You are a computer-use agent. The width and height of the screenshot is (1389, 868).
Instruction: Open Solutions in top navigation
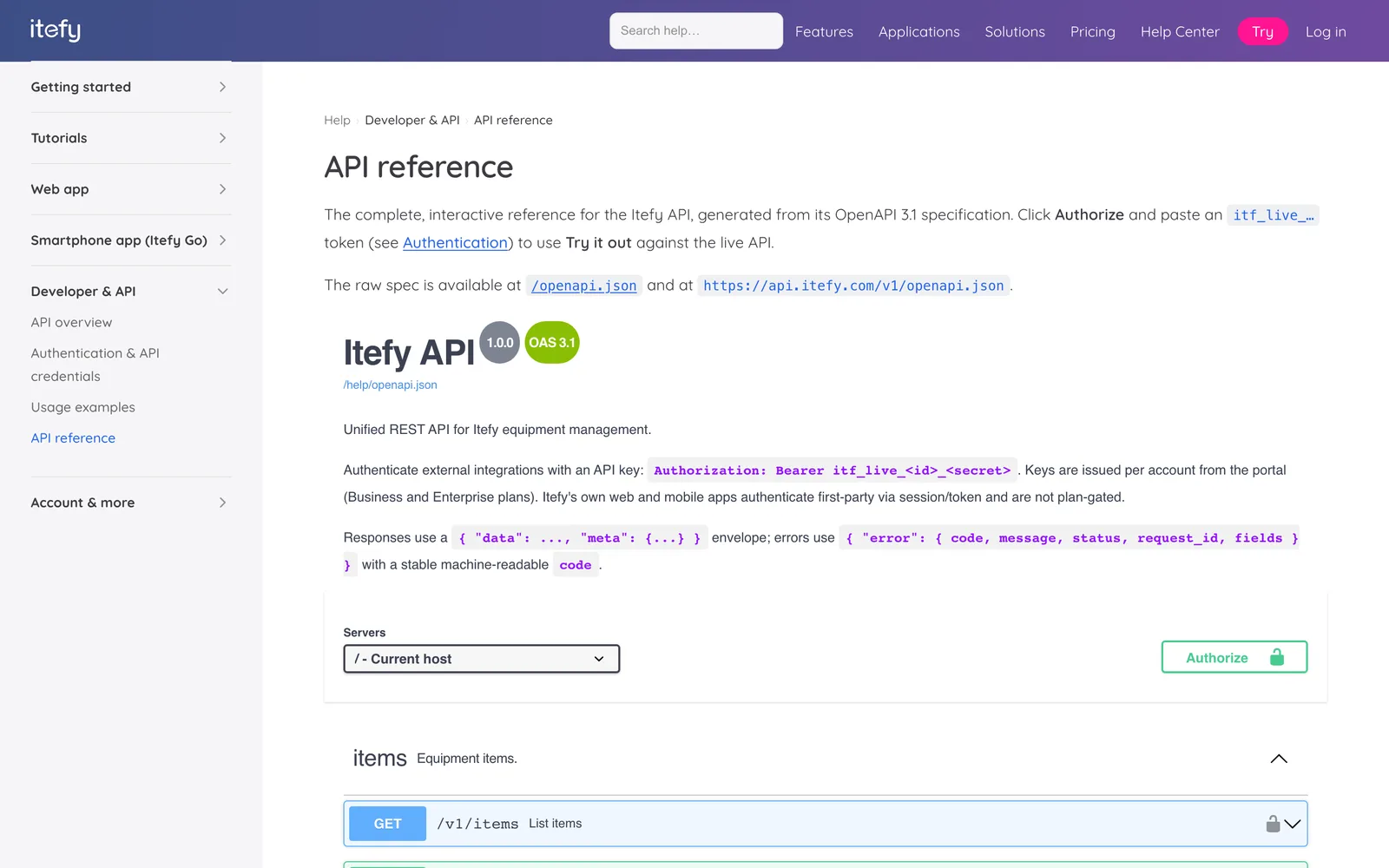[x=1015, y=31]
